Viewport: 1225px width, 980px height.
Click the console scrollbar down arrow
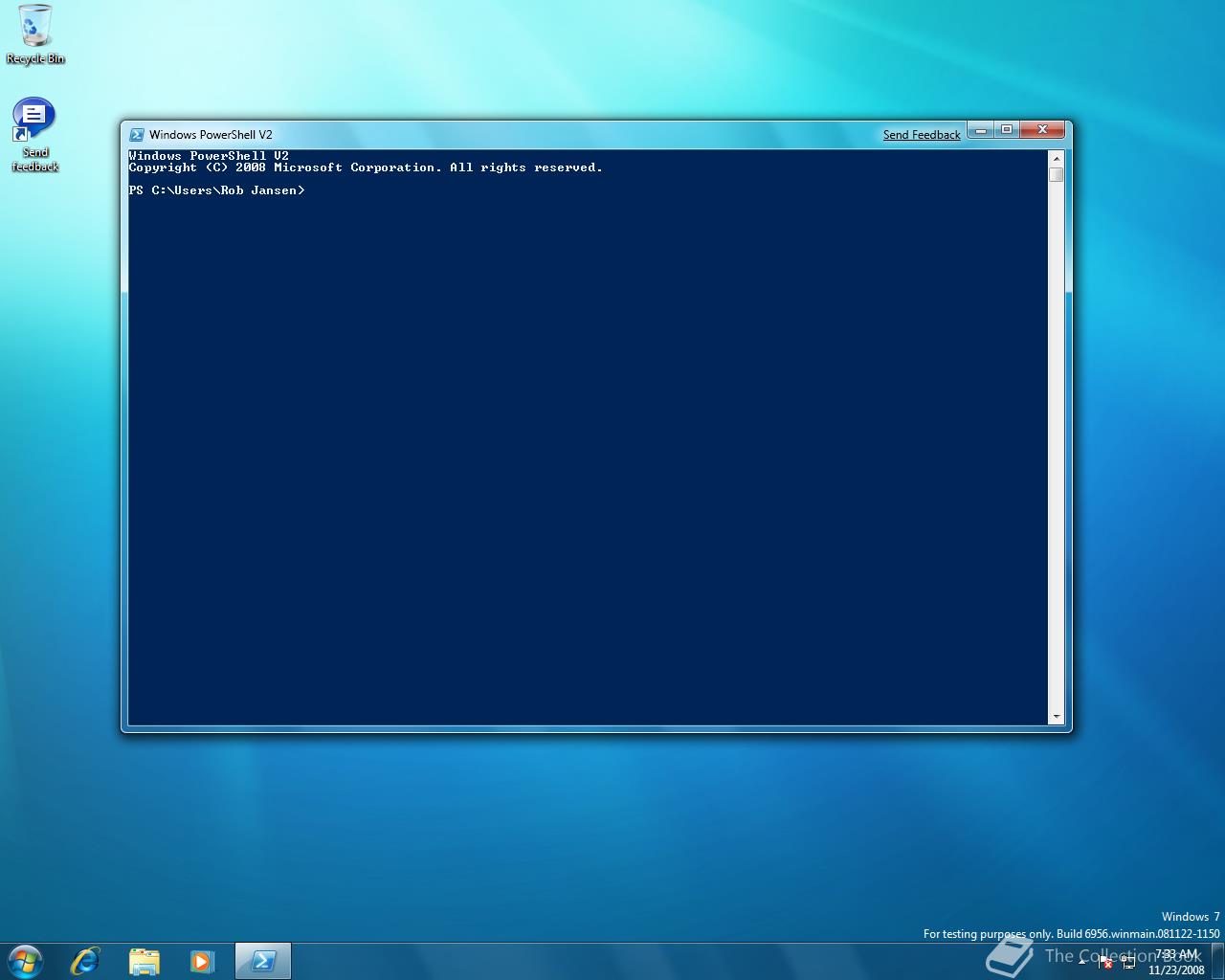pyautogui.click(x=1057, y=716)
